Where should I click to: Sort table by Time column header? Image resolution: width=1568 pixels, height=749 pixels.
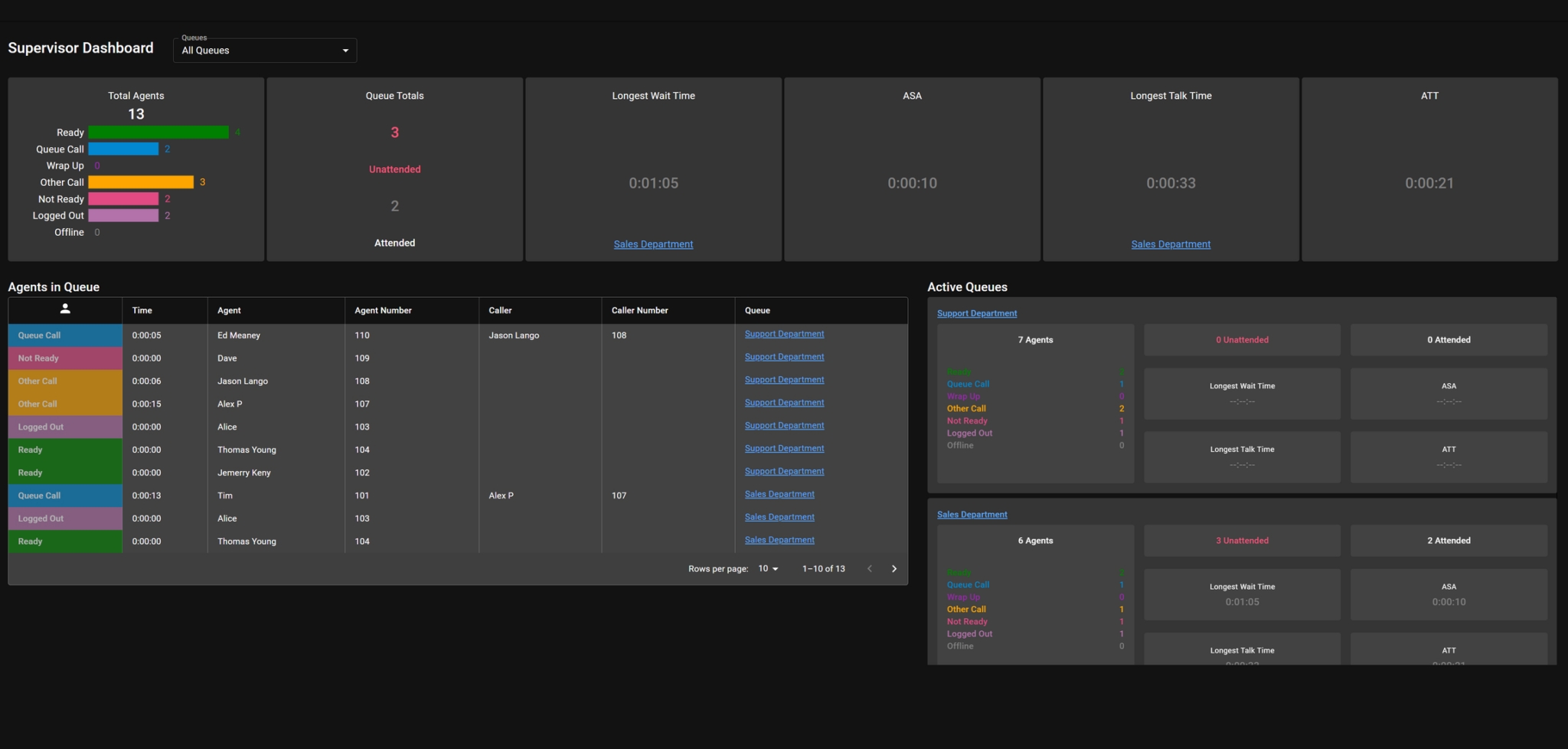point(142,310)
